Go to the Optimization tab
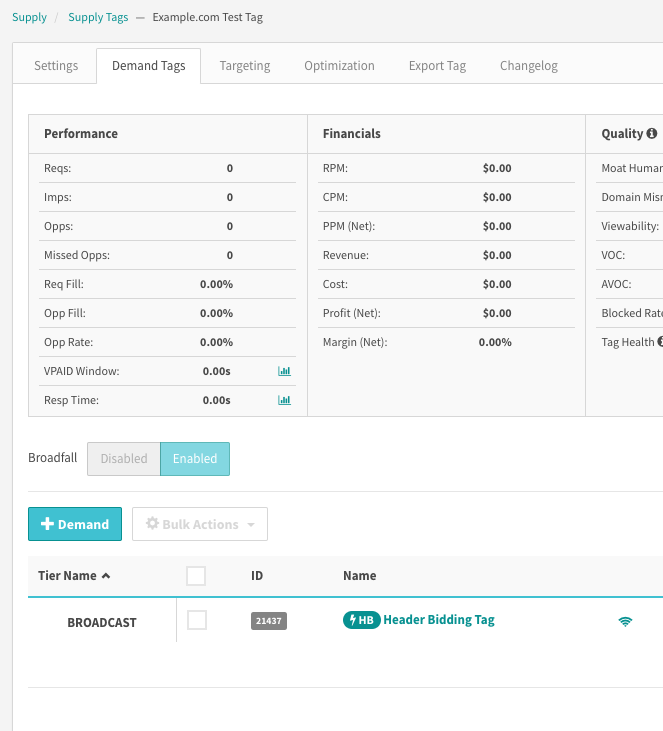Image resolution: width=663 pixels, height=731 pixels. coord(339,66)
